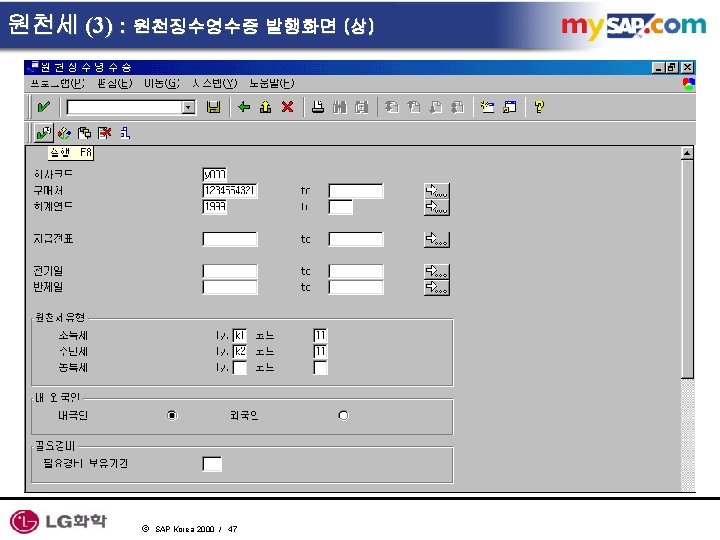Image resolution: width=720 pixels, height=540 pixels.
Task: Open multiple selection for 반제일 row
Action: click(437, 287)
